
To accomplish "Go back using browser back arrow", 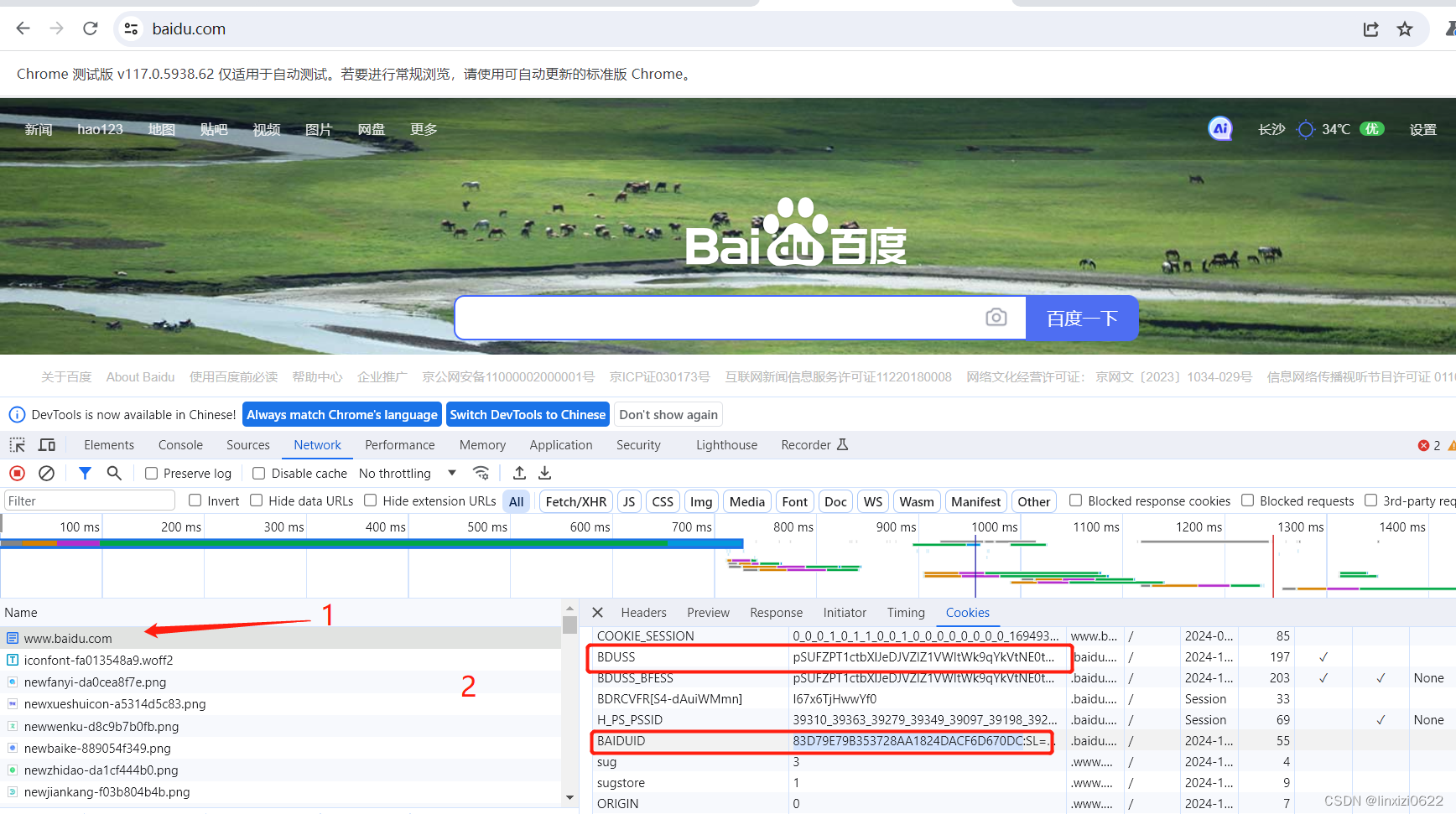I will click(23, 29).
